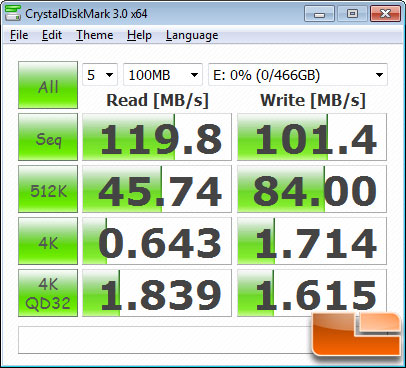Start the 512K random test

point(48,189)
